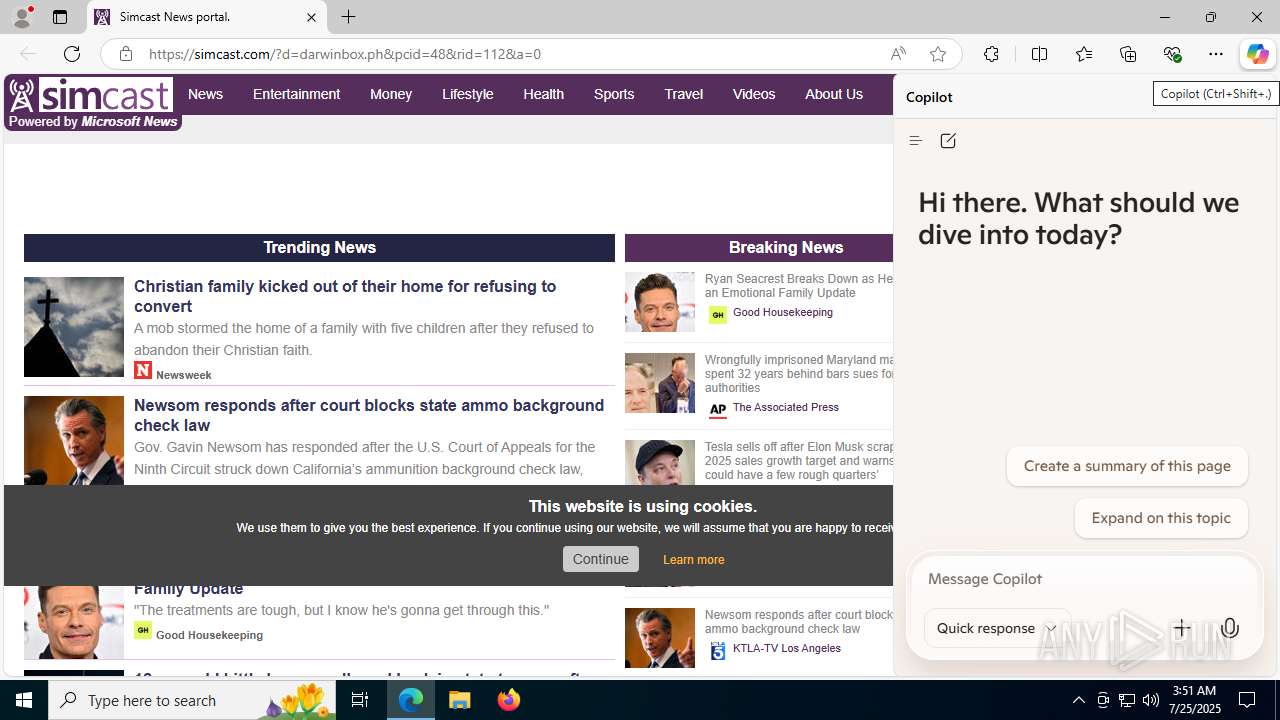1280x720 pixels.
Task: Open Newsom thumbnail in Trending News
Action: point(74,441)
